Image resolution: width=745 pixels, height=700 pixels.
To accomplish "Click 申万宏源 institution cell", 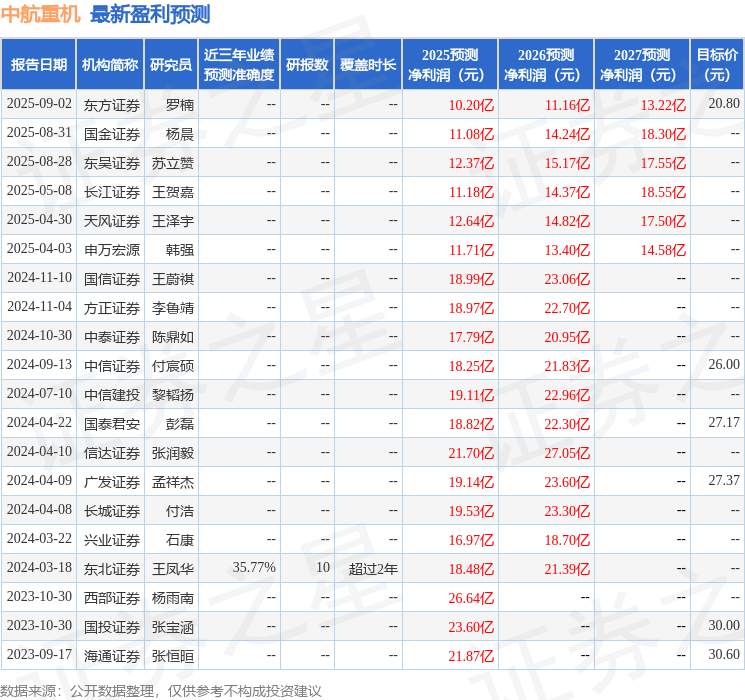I will [x=112, y=250].
